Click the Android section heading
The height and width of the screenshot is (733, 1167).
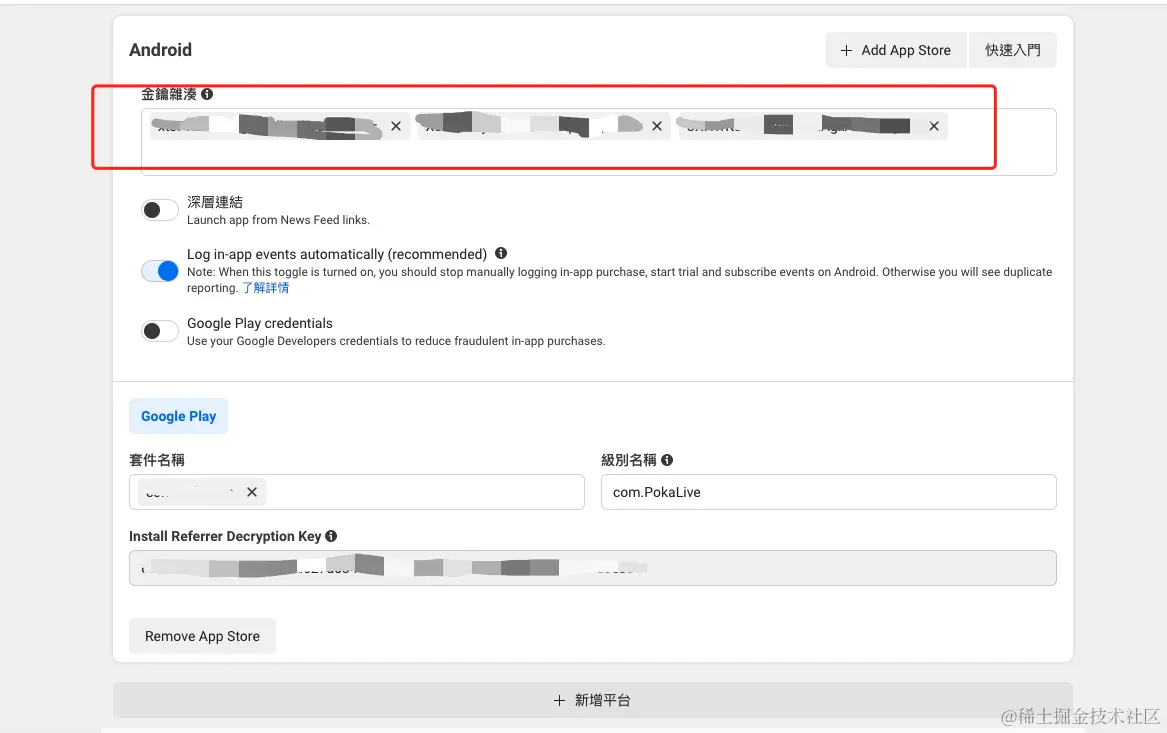tap(160, 50)
